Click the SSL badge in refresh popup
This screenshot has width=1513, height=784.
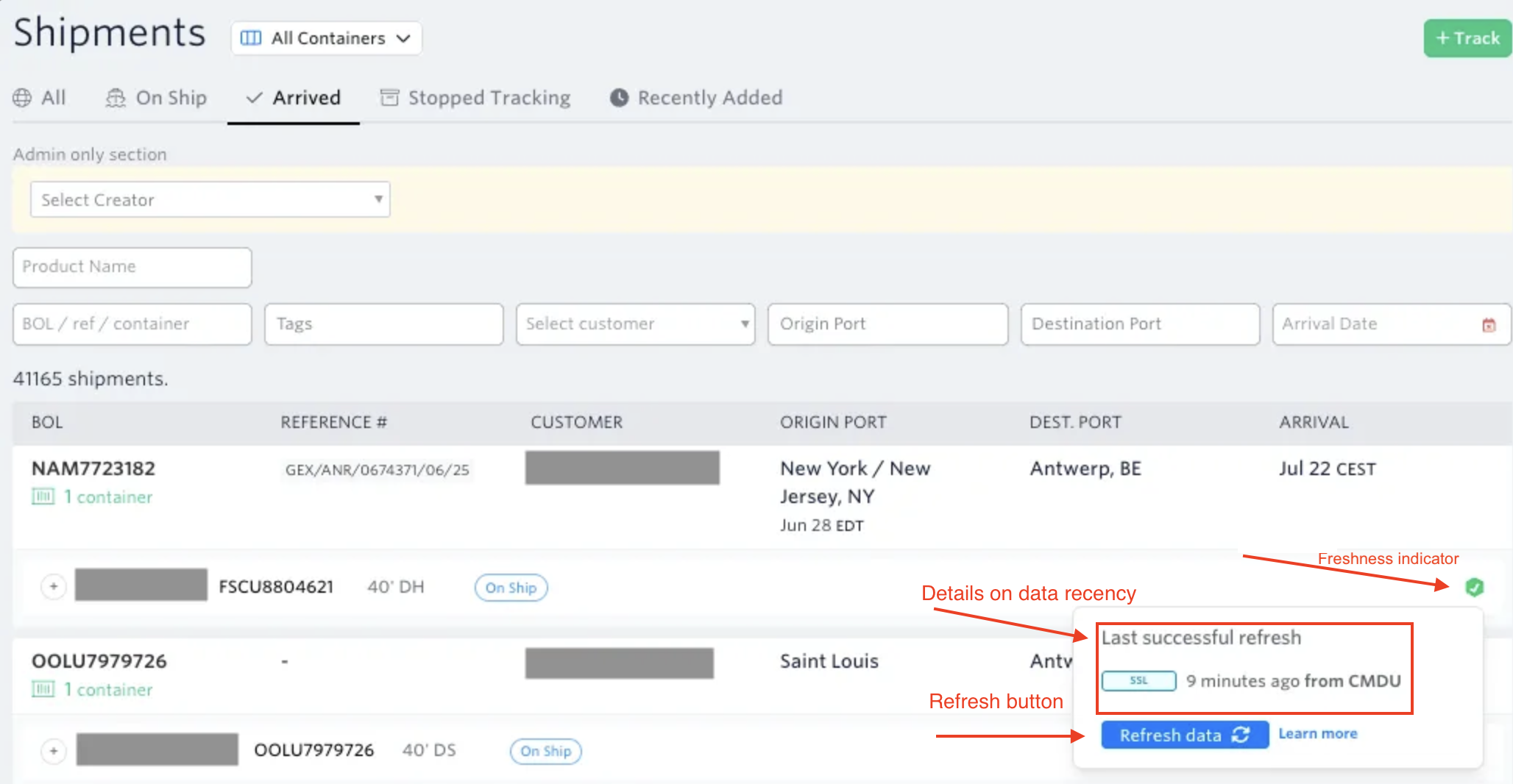tap(1138, 681)
